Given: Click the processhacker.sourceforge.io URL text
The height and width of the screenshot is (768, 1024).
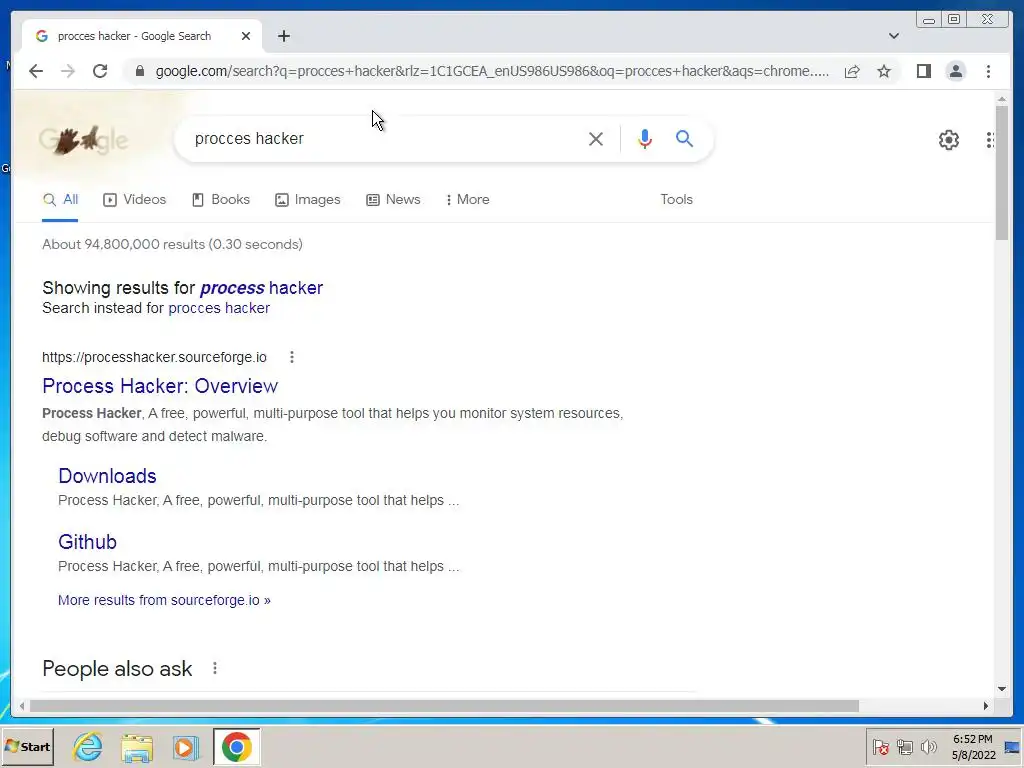Looking at the screenshot, I should [x=154, y=357].
